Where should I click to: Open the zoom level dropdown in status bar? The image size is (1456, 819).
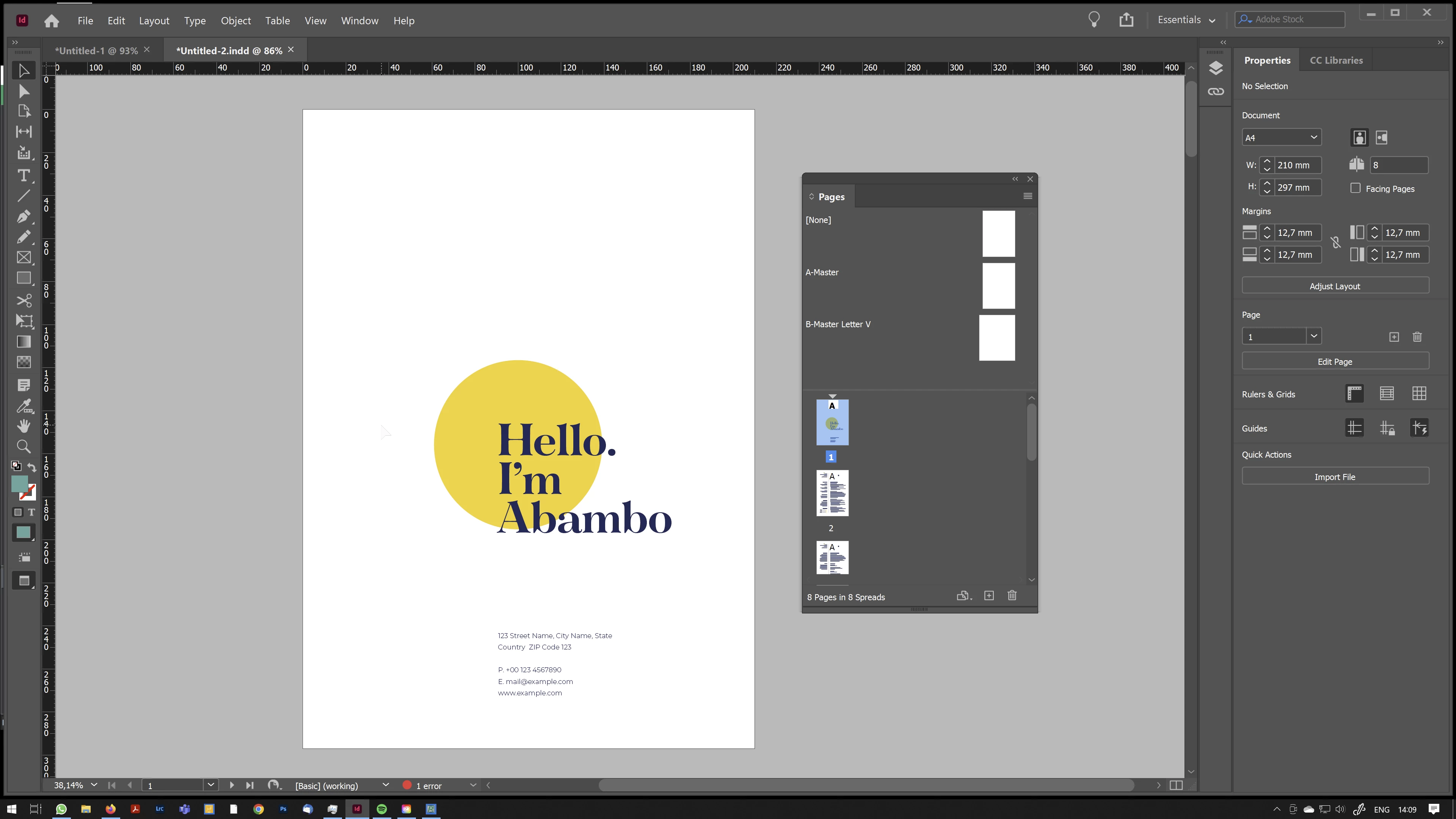tap(94, 784)
